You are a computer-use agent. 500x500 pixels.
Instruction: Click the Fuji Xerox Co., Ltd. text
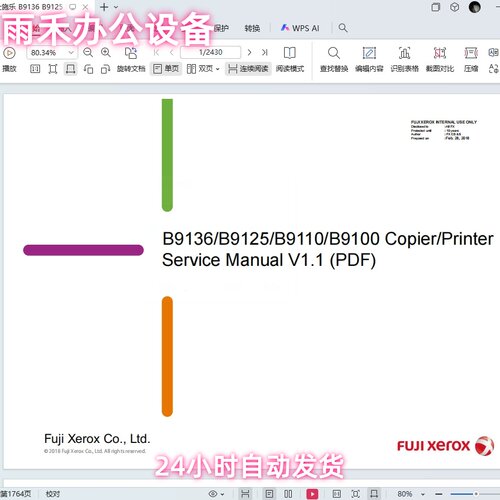coord(97,439)
